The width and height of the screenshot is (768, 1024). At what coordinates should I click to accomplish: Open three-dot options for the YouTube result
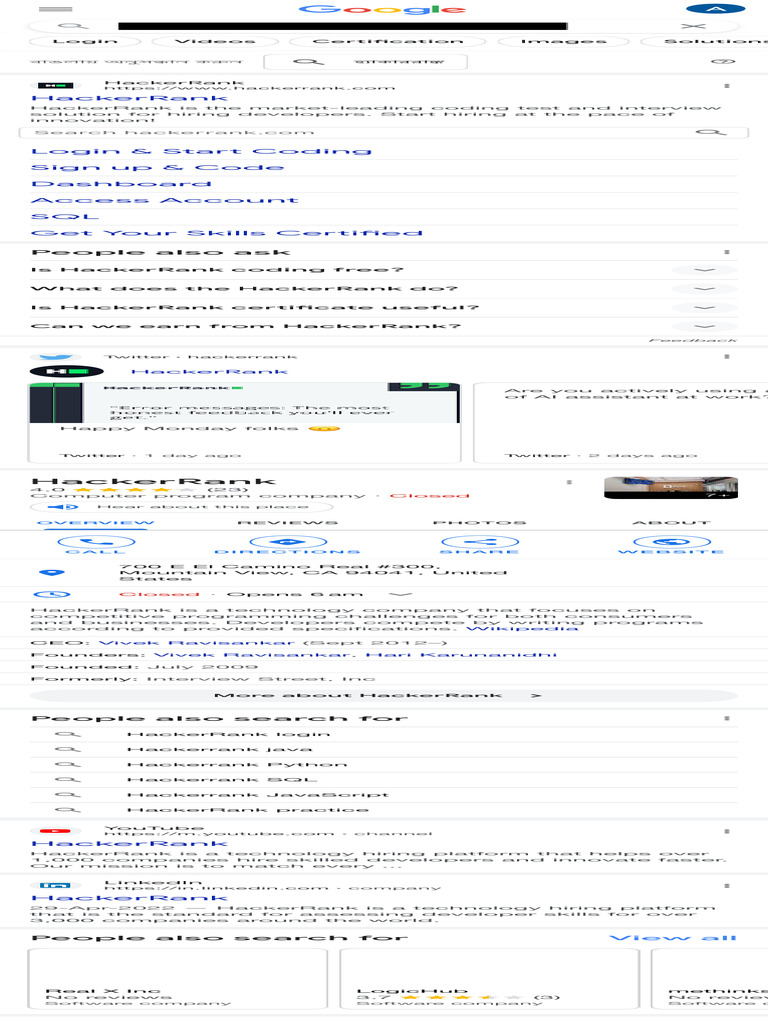[727, 831]
